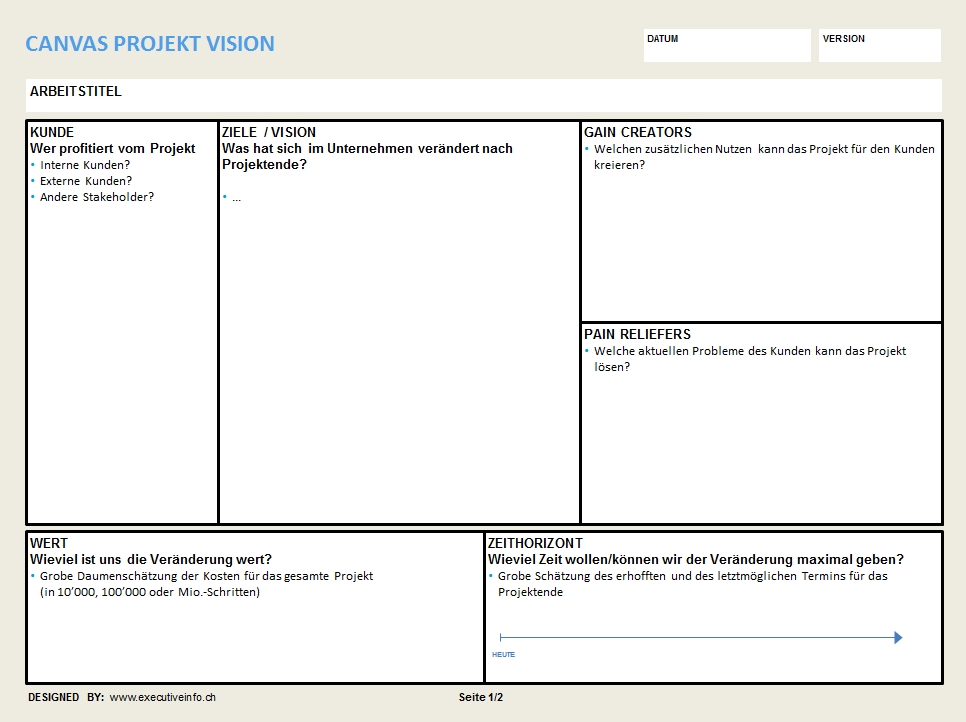Click 'Was hat sich im Unternehmen' question
The width and height of the screenshot is (966, 722).
367,156
